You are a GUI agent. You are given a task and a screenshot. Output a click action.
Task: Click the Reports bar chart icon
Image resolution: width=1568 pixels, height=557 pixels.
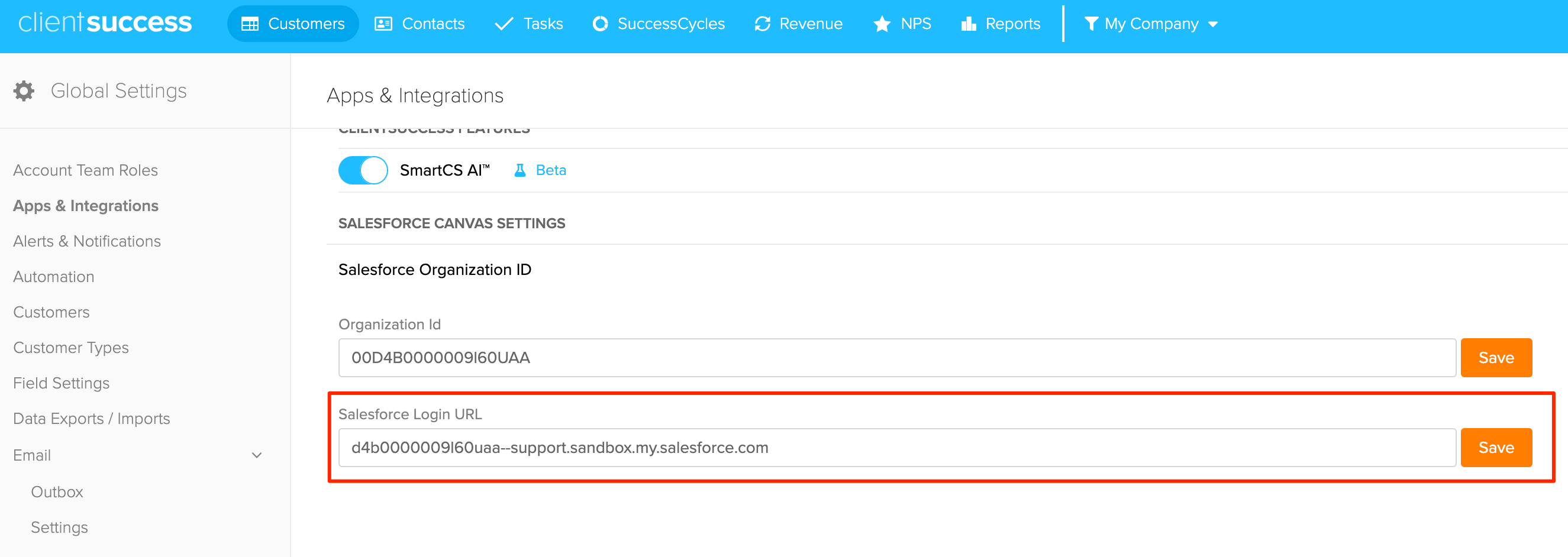tap(969, 24)
